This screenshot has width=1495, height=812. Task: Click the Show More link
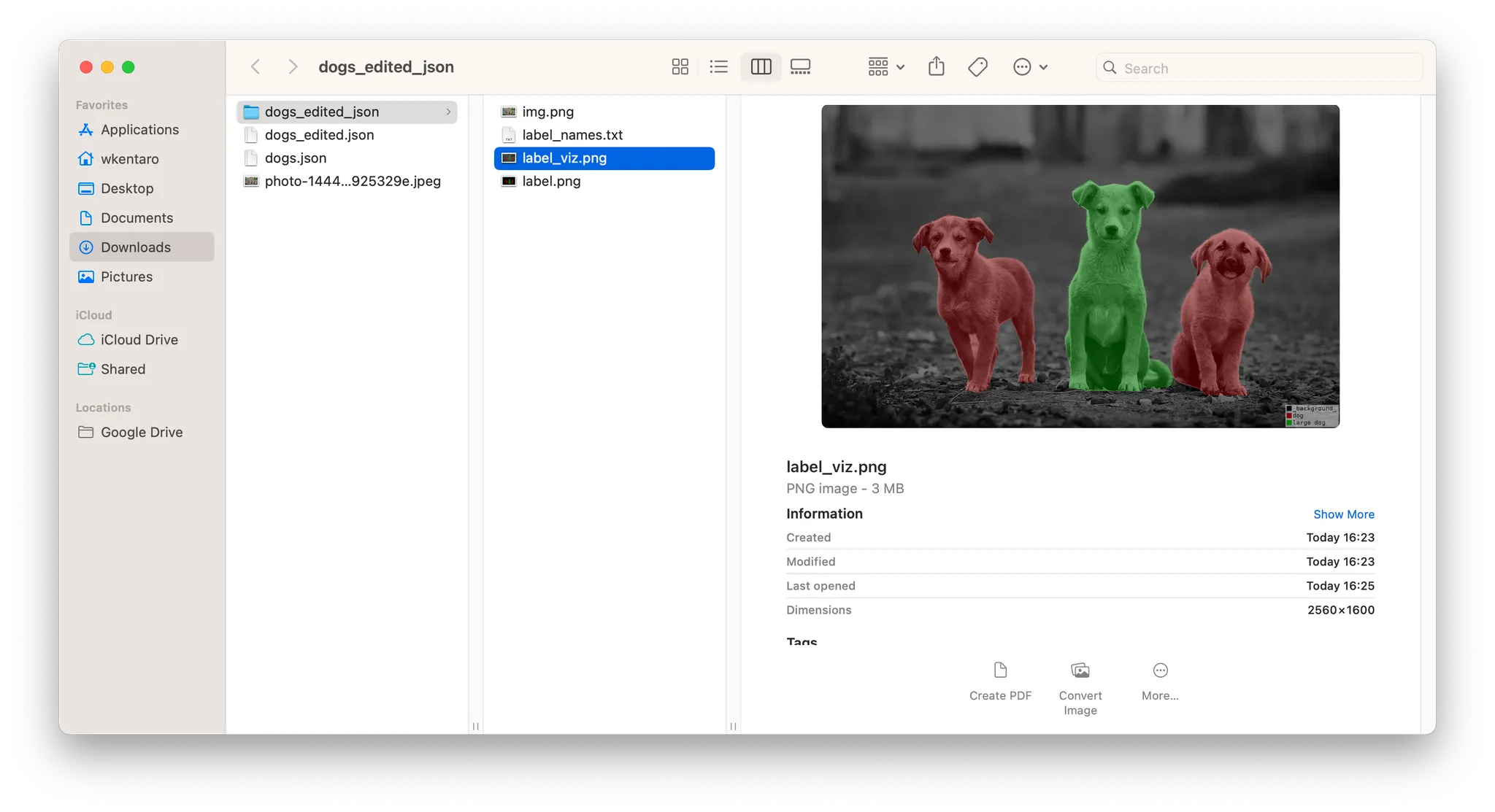(x=1343, y=514)
